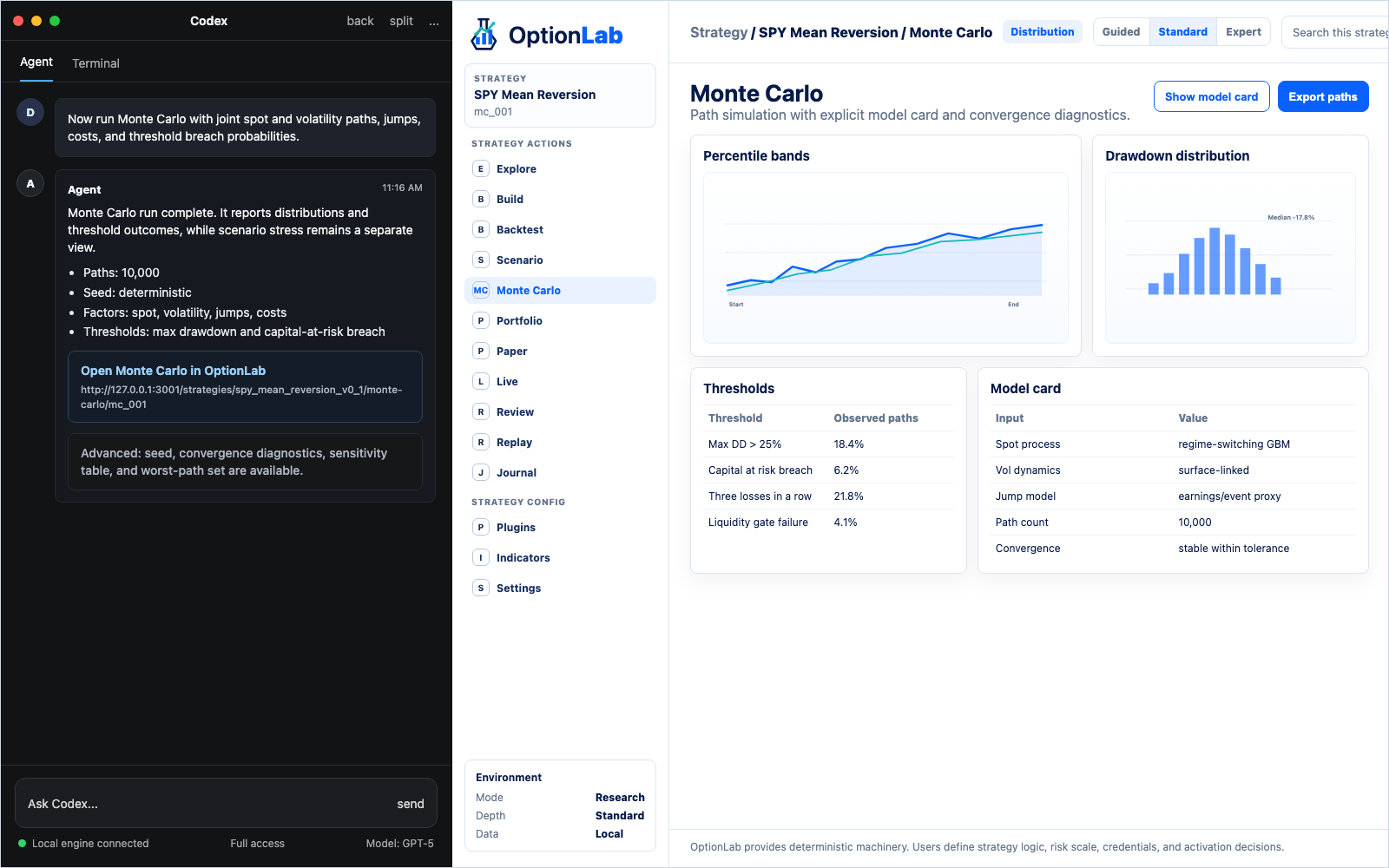Click the Build B badge icon

tap(481, 200)
